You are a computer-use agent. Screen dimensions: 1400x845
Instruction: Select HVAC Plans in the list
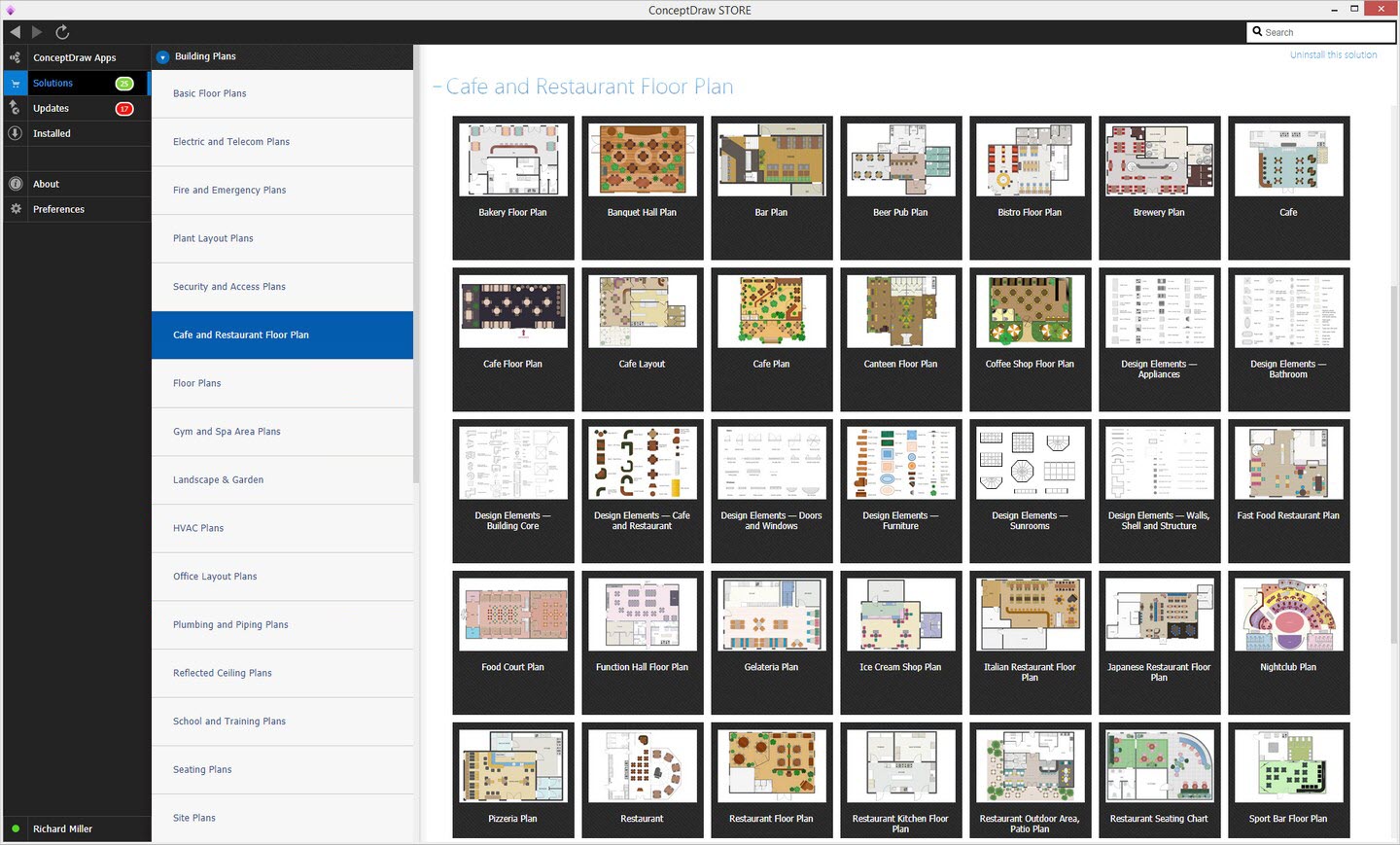click(x=282, y=528)
